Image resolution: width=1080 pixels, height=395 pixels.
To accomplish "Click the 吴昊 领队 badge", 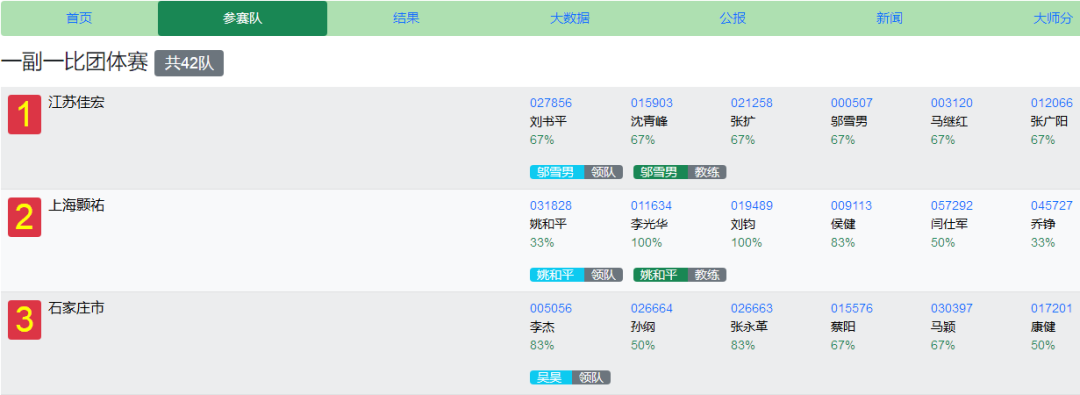I will click(x=570, y=378).
